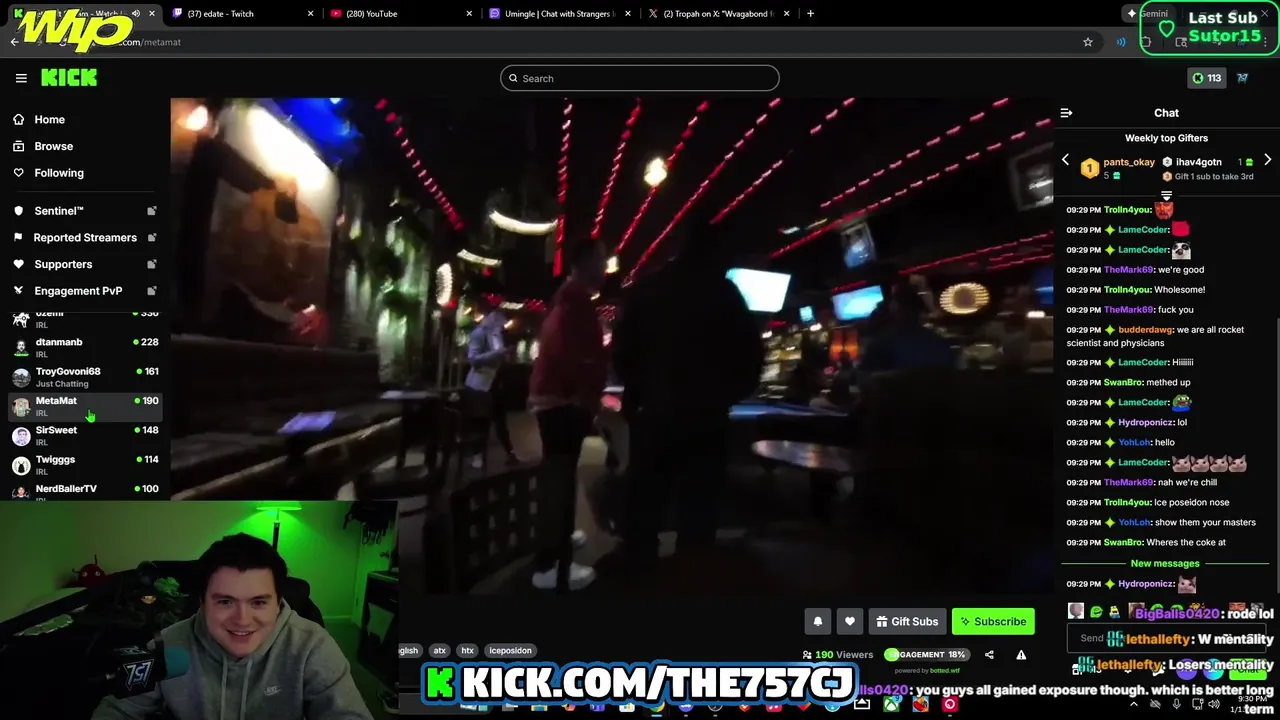Click the taskbar microphone icon

1177,704
